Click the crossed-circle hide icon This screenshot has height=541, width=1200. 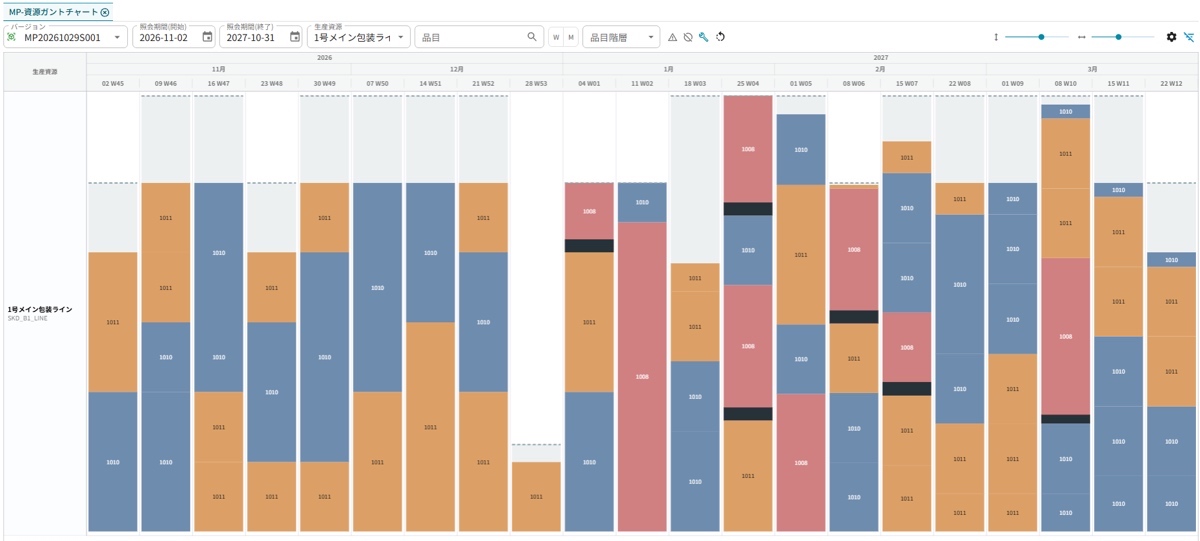[688, 37]
